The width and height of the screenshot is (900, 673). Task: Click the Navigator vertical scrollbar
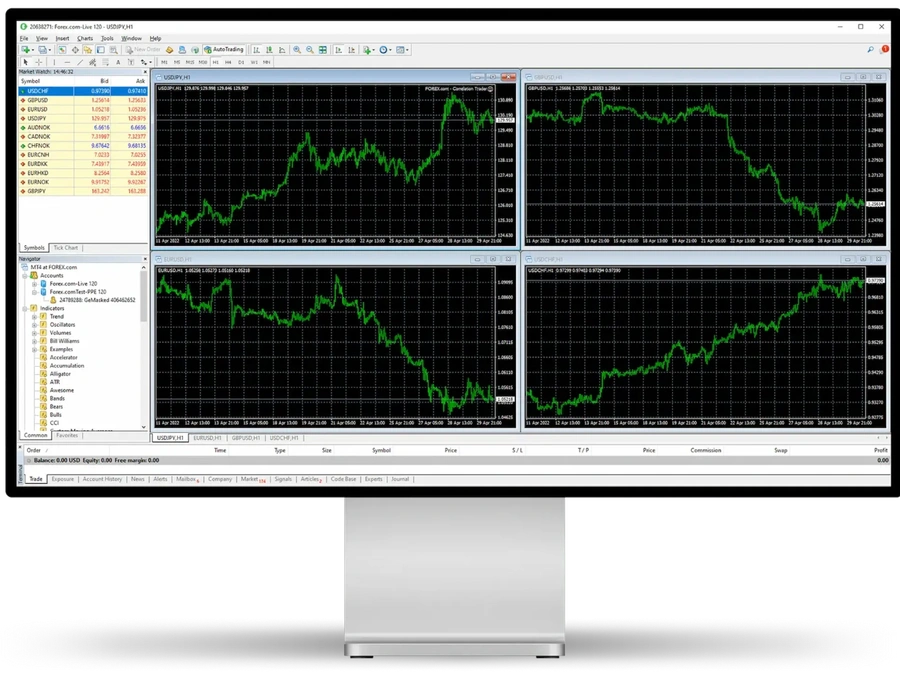tap(143, 347)
